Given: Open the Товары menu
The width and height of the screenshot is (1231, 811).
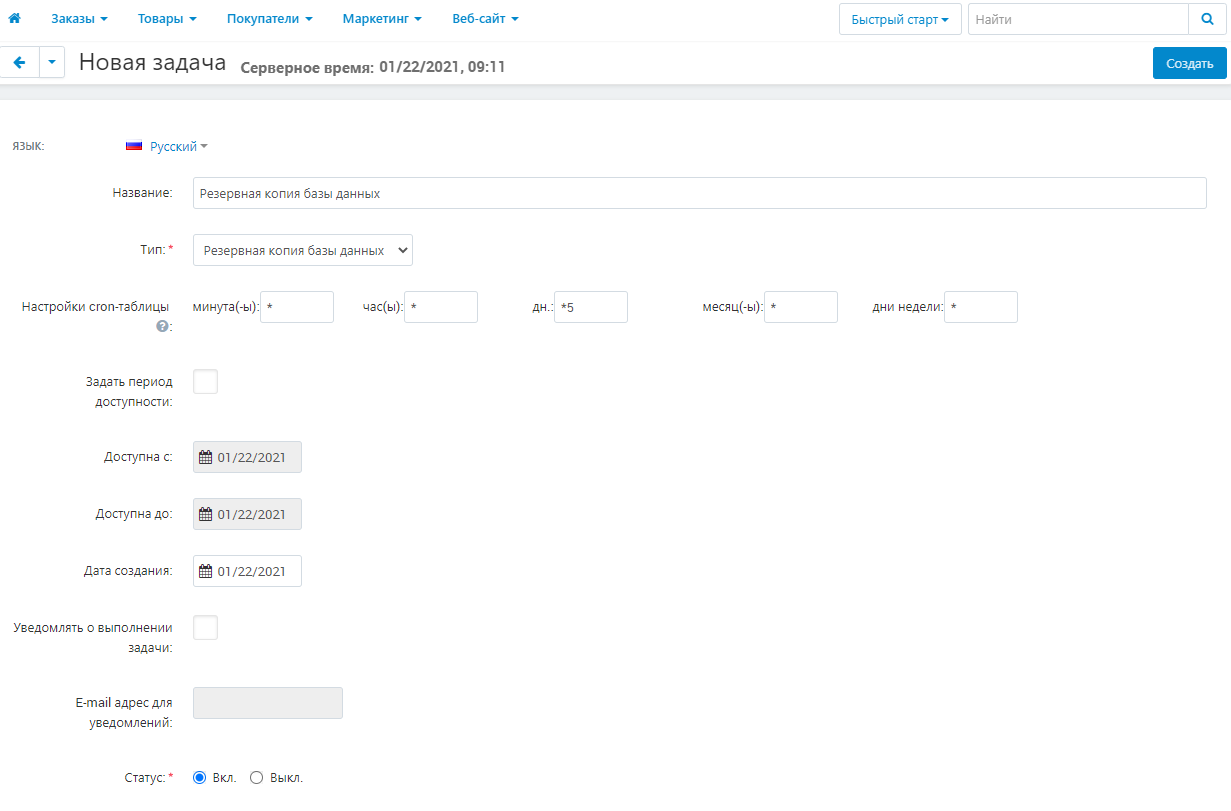Looking at the screenshot, I should [x=166, y=19].
